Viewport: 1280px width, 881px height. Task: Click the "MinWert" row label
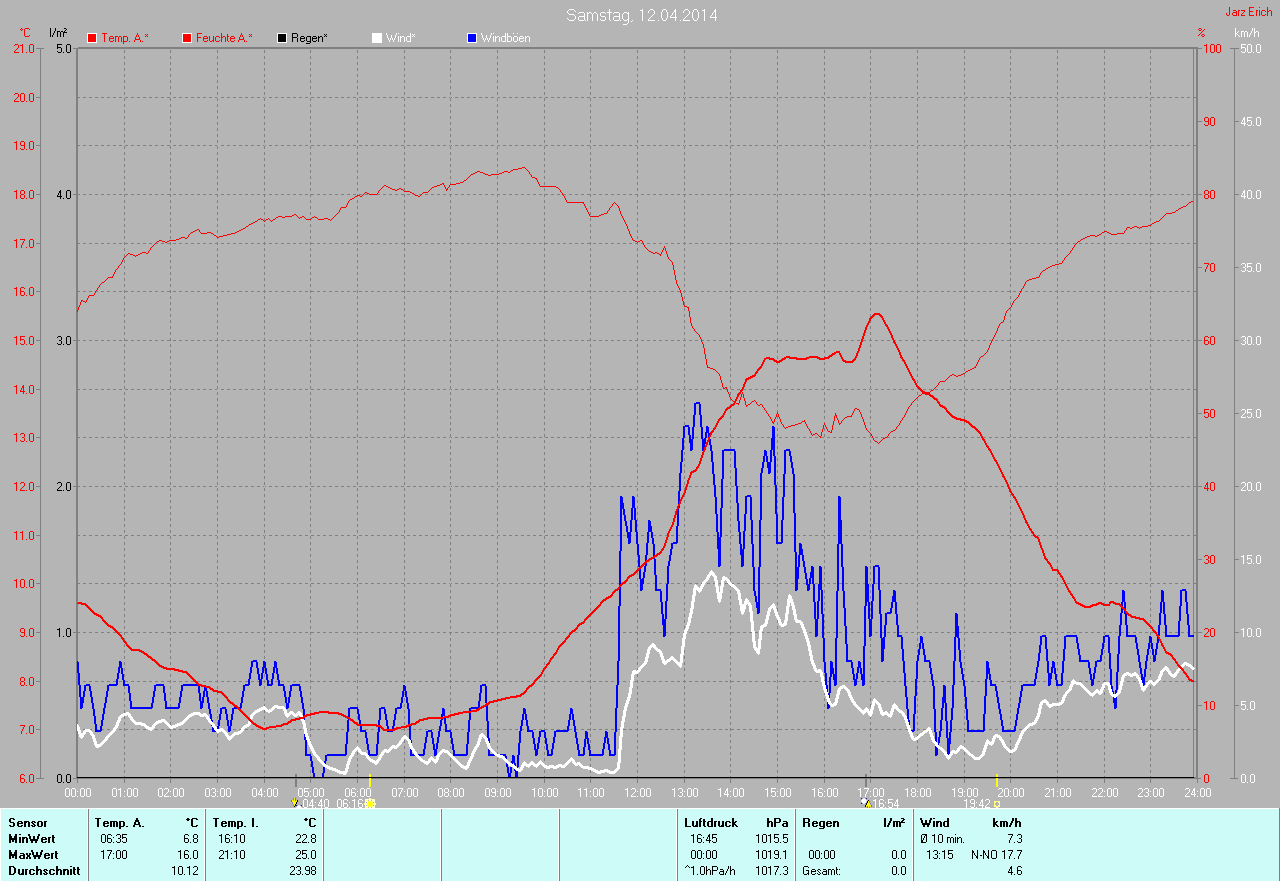32,838
